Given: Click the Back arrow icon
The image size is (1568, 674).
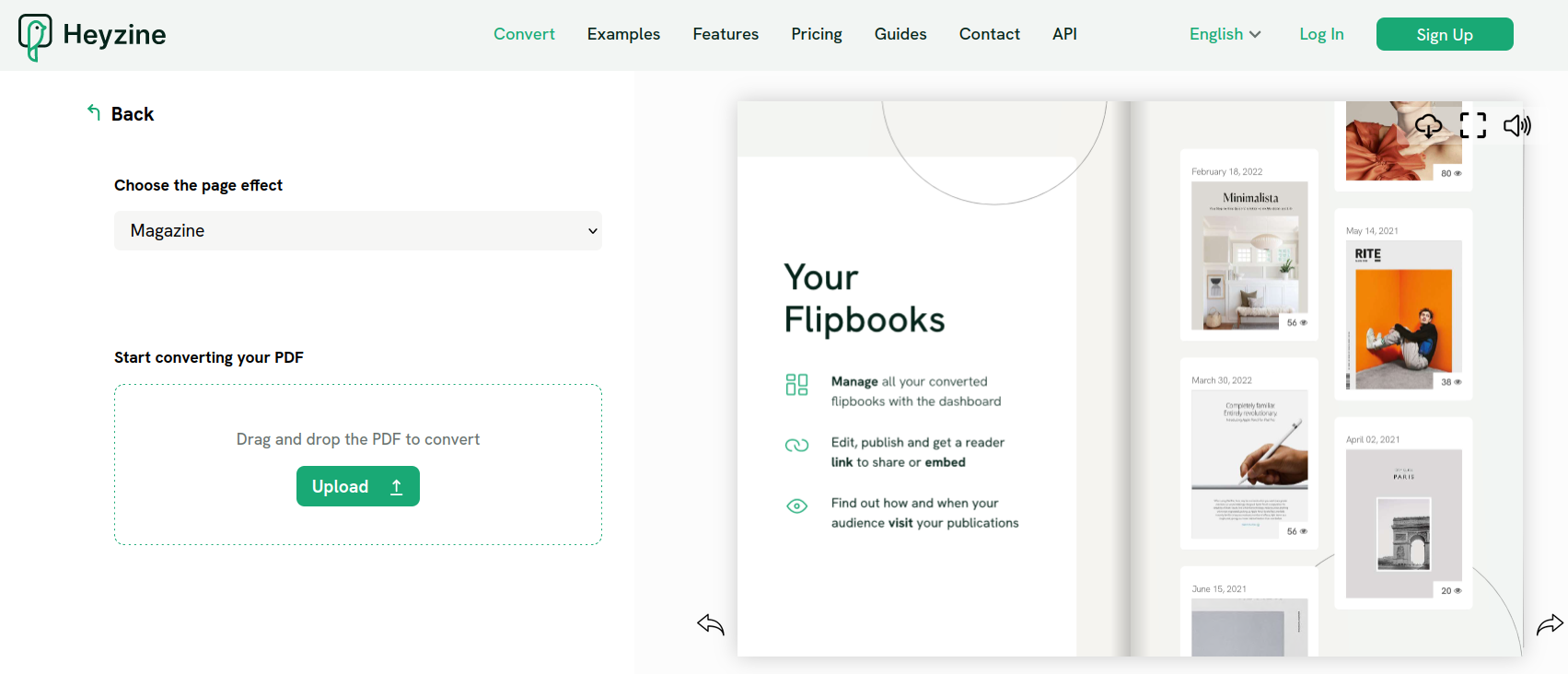Looking at the screenshot, I should [94, 112].
